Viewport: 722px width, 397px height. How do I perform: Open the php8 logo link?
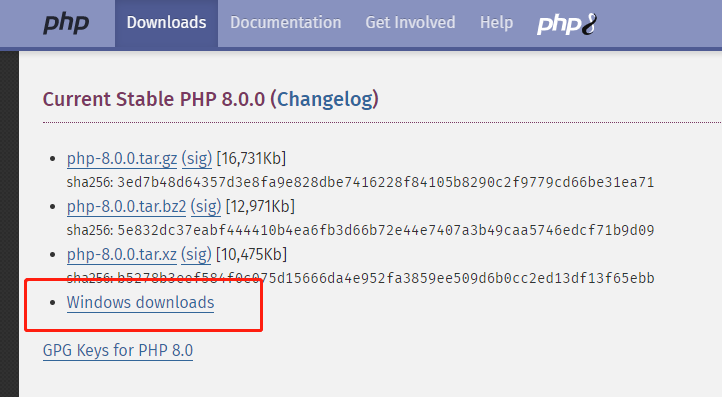click(x=567, y=23)
